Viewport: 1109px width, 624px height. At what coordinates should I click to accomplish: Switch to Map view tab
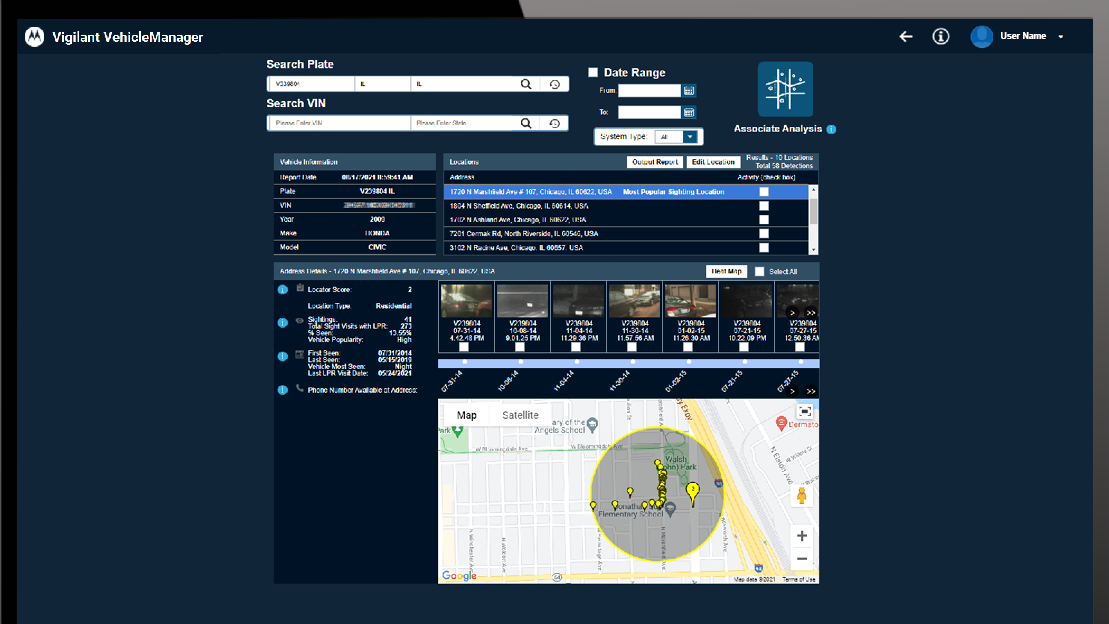tap(466, 415)
